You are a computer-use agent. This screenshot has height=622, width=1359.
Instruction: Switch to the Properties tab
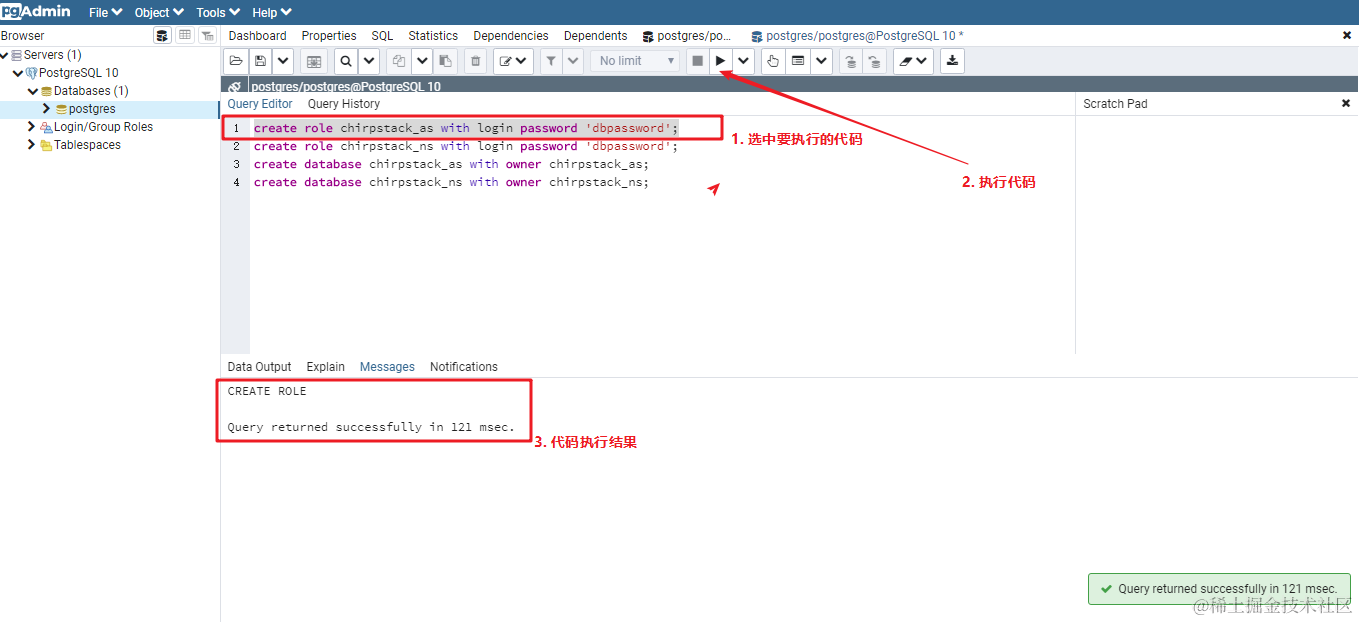point(329,35)
